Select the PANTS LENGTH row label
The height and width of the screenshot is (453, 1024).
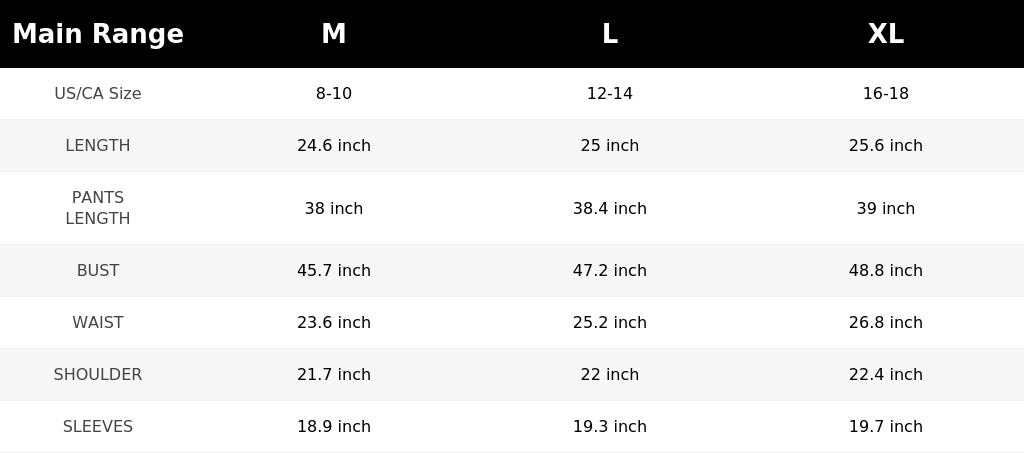(x=98, y=208)
